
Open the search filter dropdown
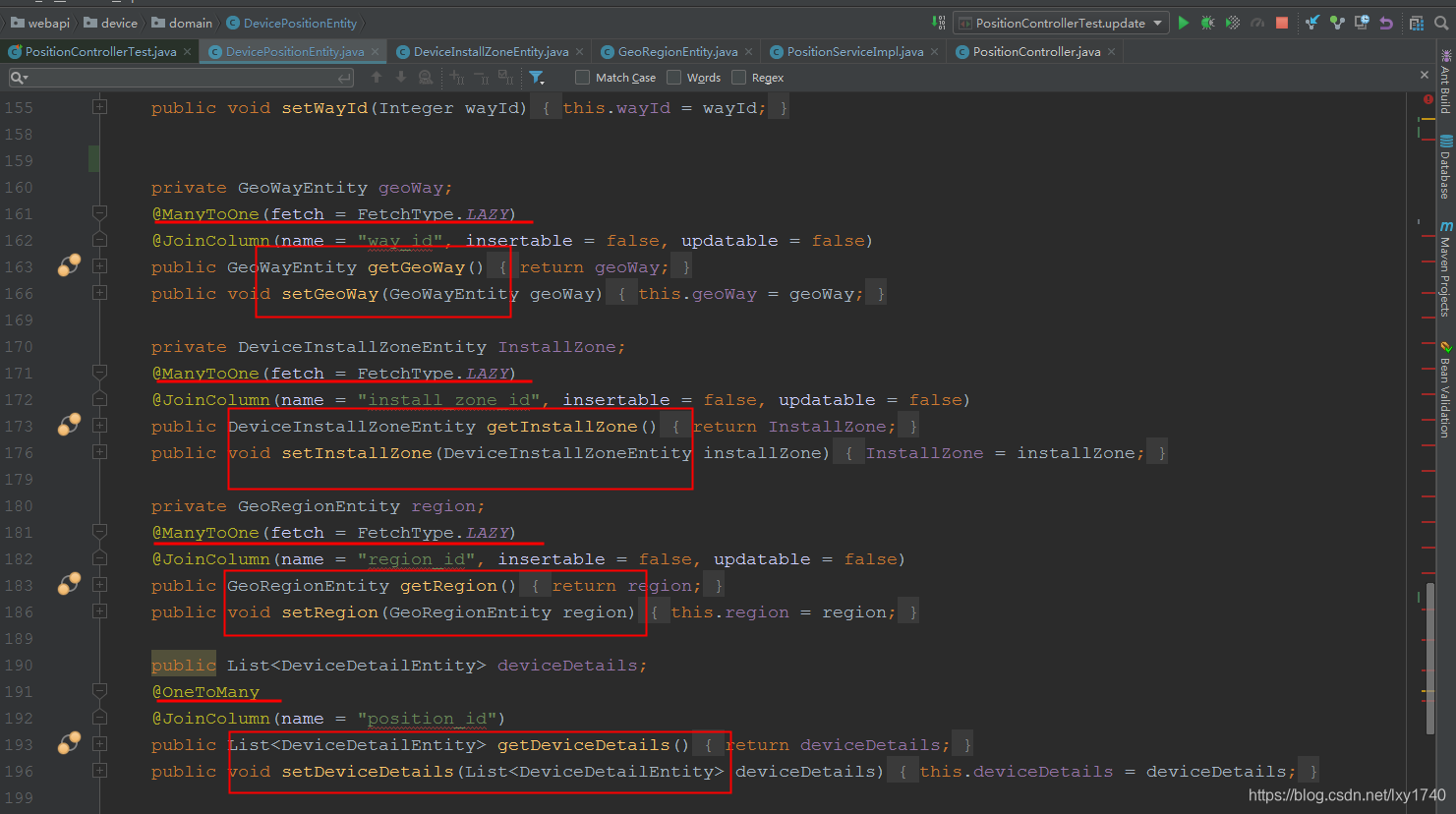[x=537, y=77]
